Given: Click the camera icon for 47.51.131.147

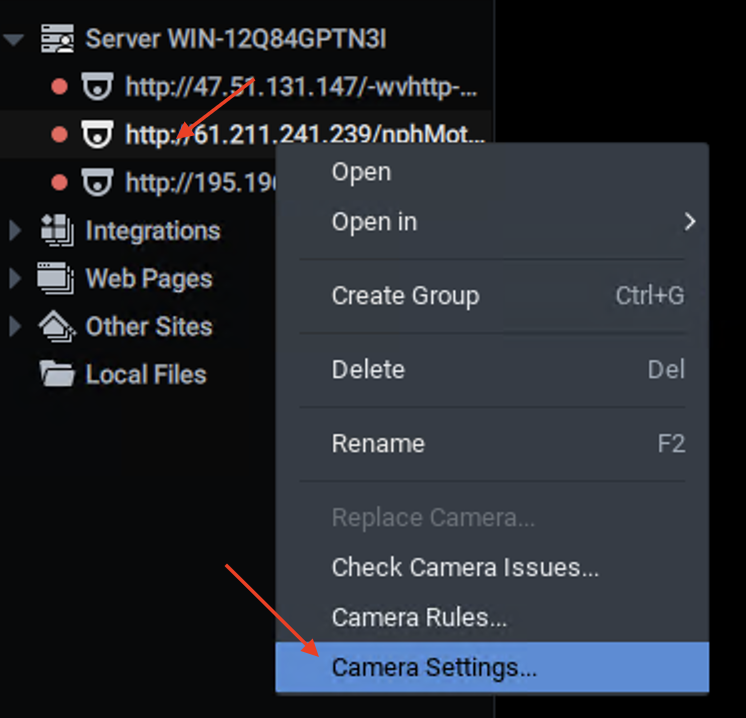Looking at the screenshot, I should (97, 87).
